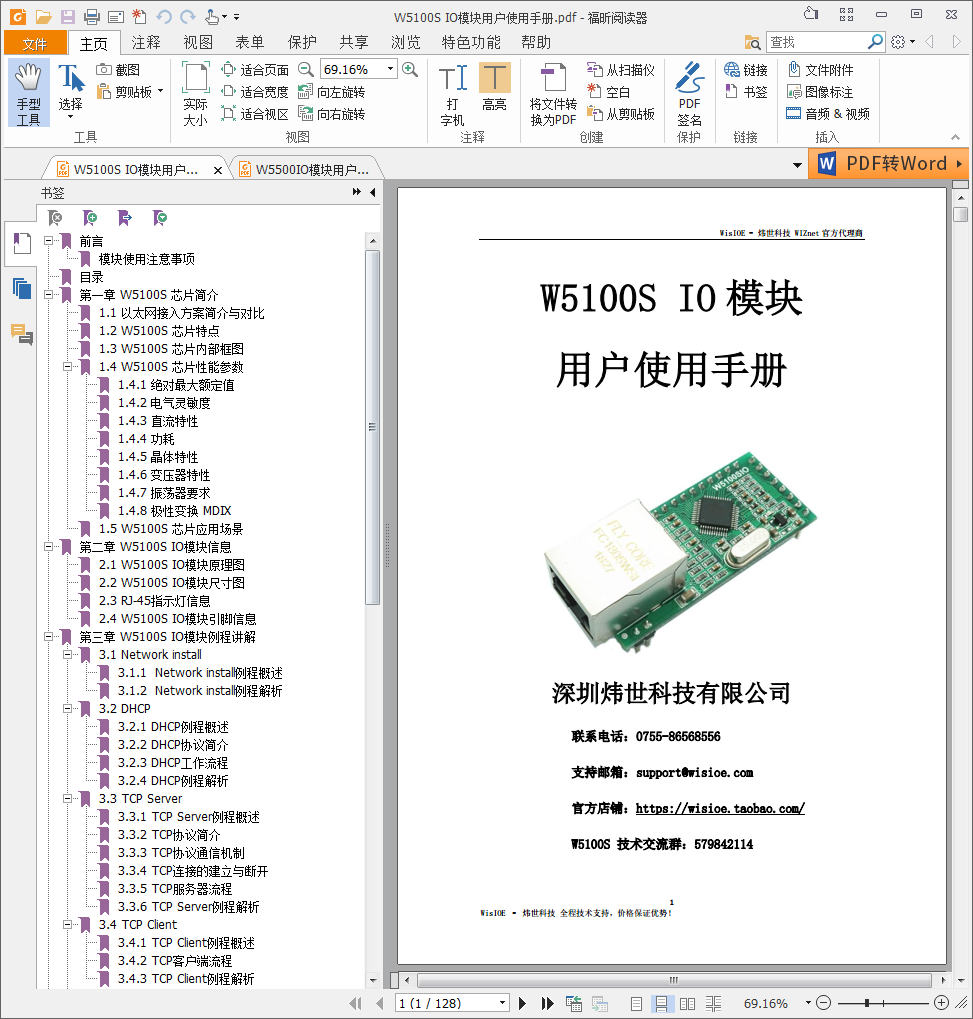The image size is (973, 1019).
Task: Click the ribbon zoom-in magnifier
Action: tap(410, 69)
